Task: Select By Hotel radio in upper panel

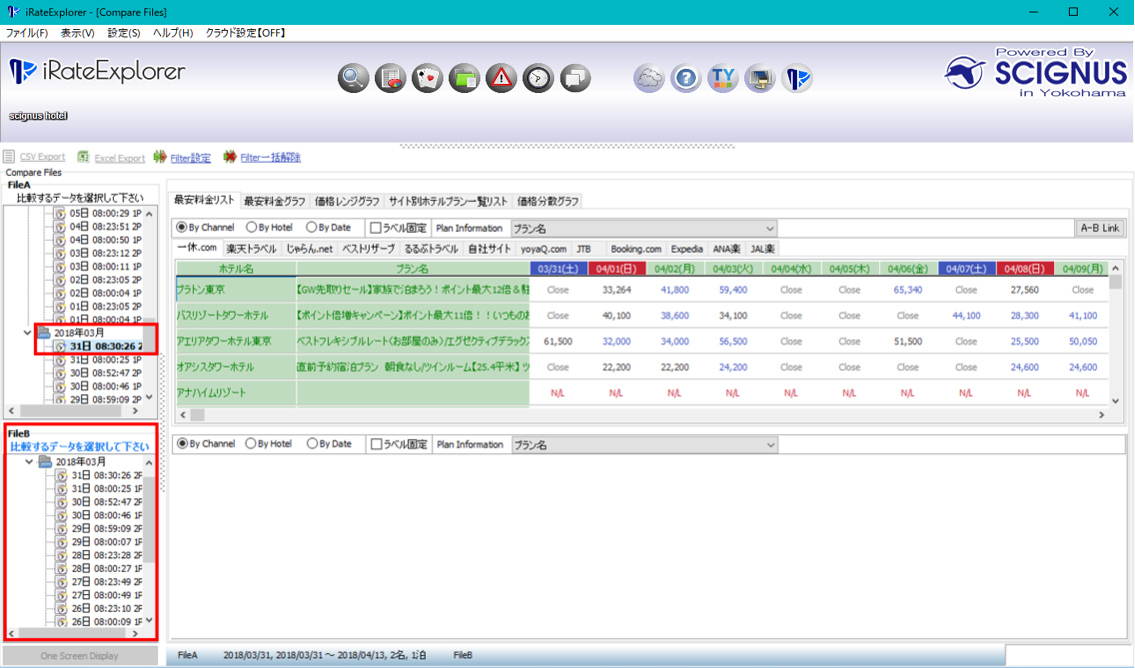Action: 251,228
